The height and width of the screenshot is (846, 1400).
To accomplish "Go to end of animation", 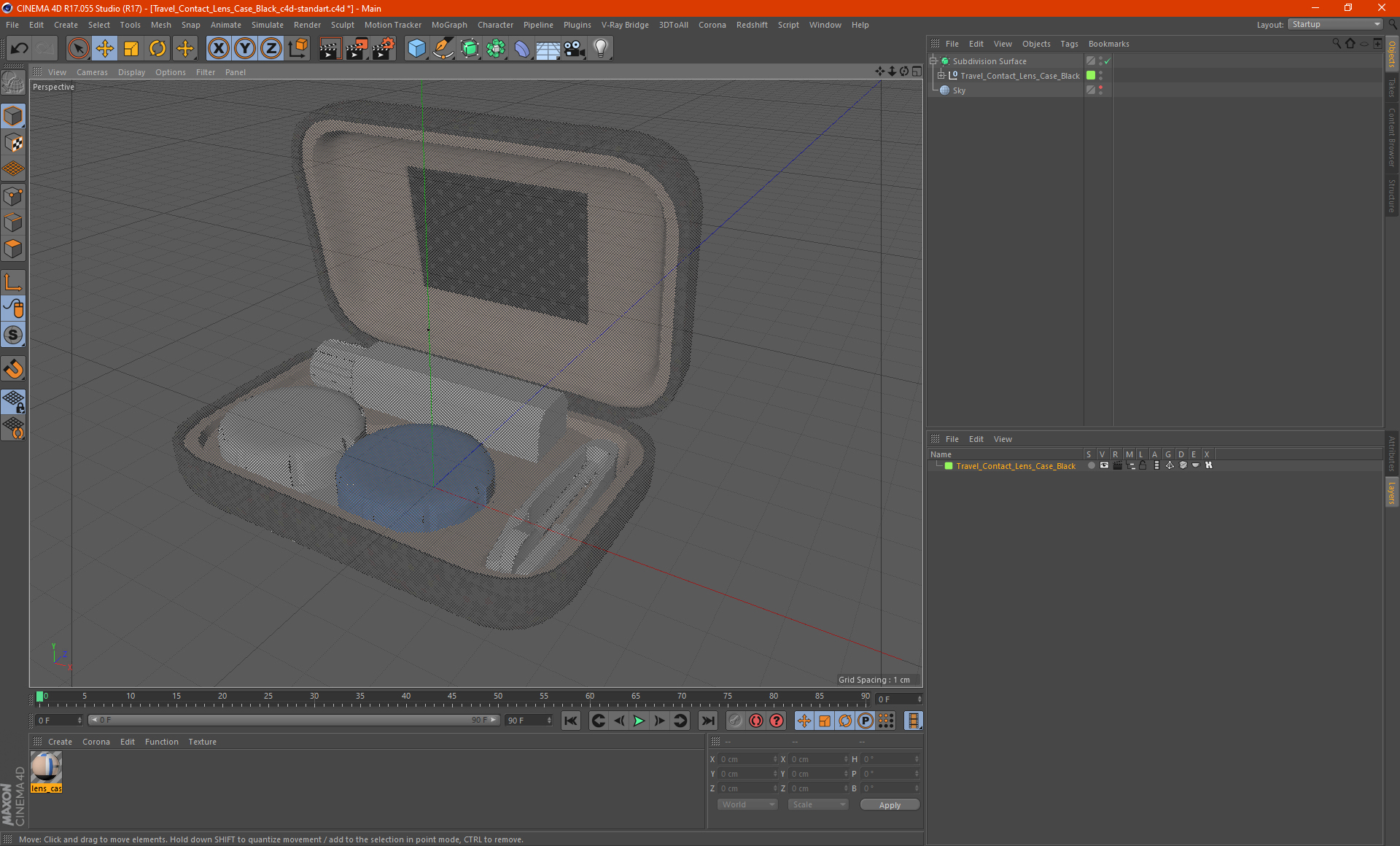I will point(707,721).
